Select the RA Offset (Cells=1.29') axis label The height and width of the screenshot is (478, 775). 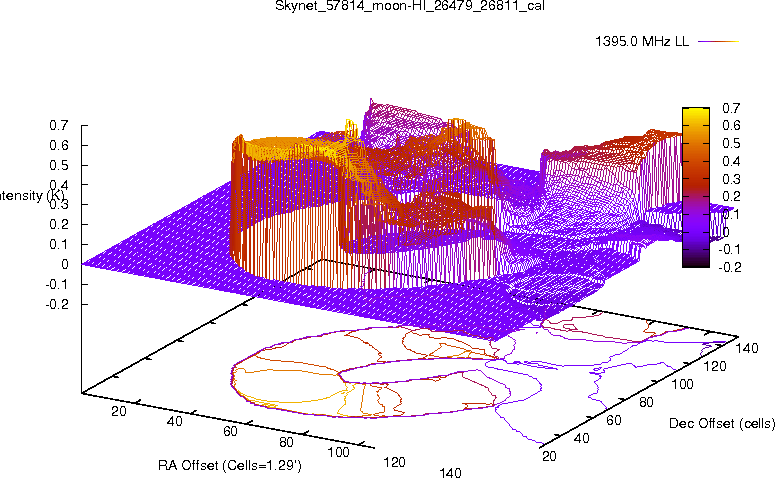(x=230, y=465)
